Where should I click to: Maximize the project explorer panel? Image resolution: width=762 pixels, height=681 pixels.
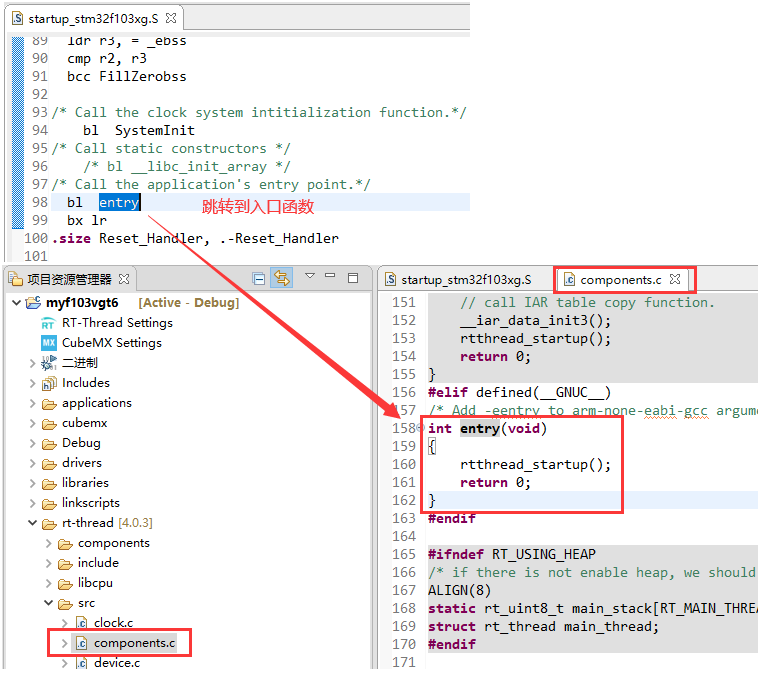[353, 278]
